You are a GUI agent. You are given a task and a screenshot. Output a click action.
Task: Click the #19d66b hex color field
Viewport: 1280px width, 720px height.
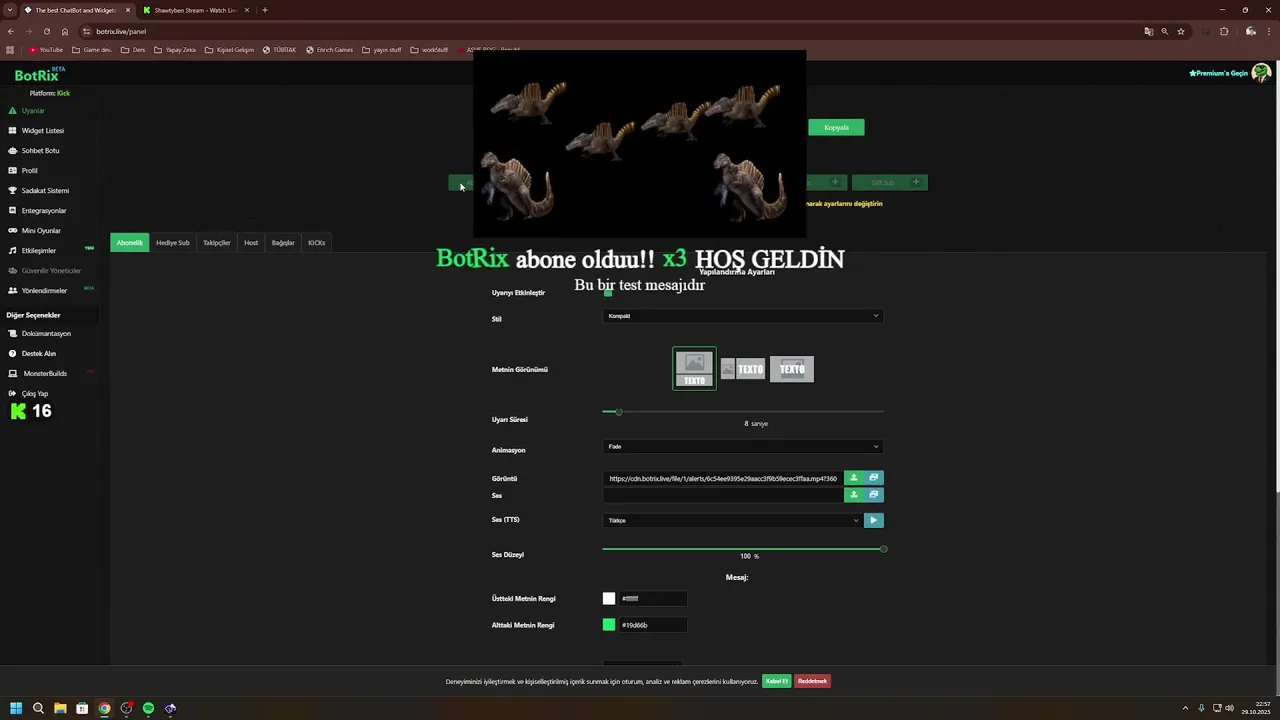click(653, 625)
